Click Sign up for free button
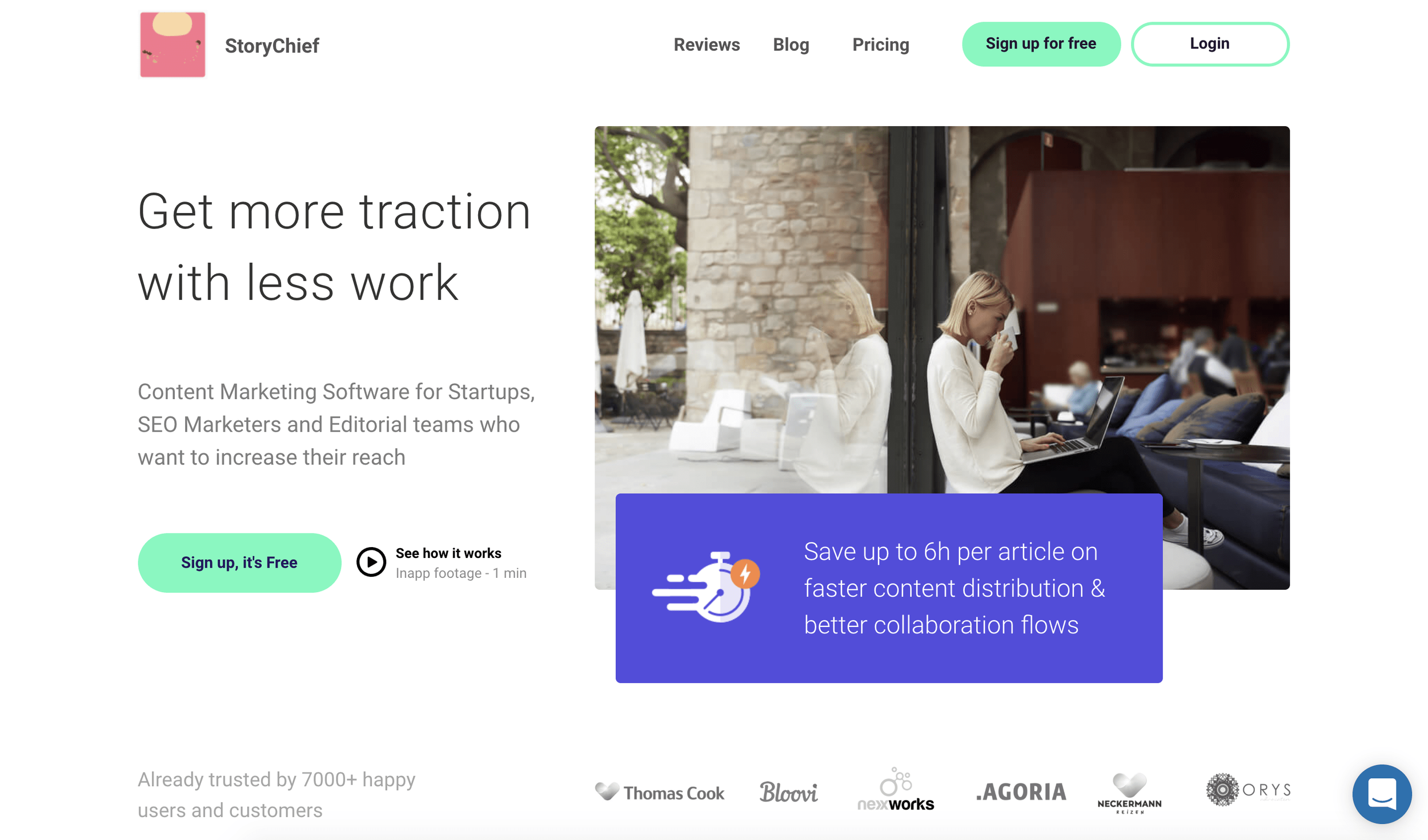Screen dimensions: 1428x840 [x=1041, y=44]
